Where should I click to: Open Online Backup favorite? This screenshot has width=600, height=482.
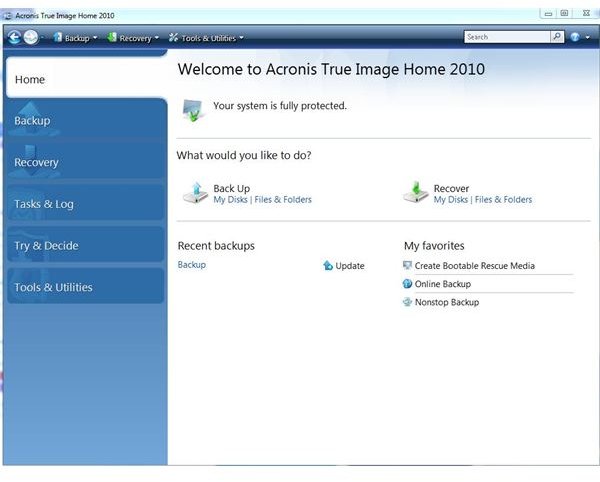point(443,284)
